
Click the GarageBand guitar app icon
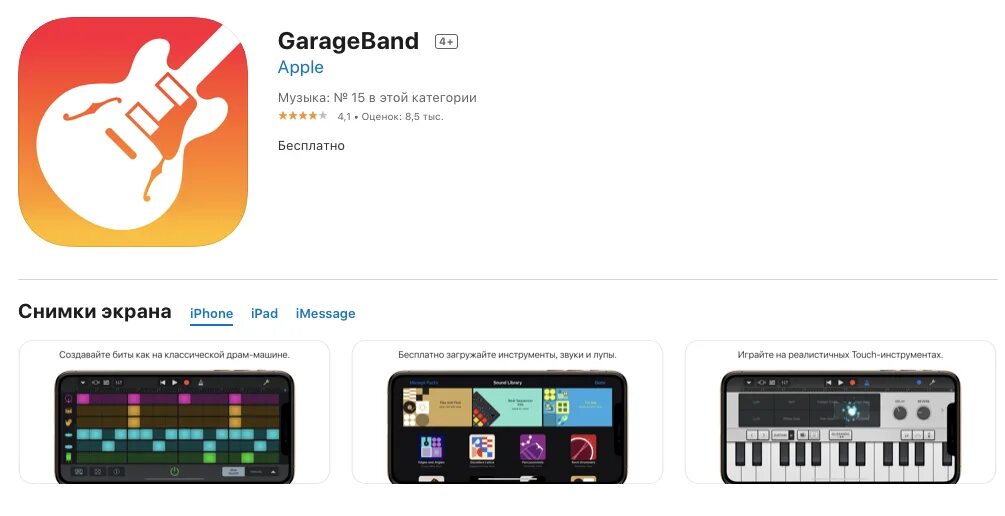[x=133, y=131]
